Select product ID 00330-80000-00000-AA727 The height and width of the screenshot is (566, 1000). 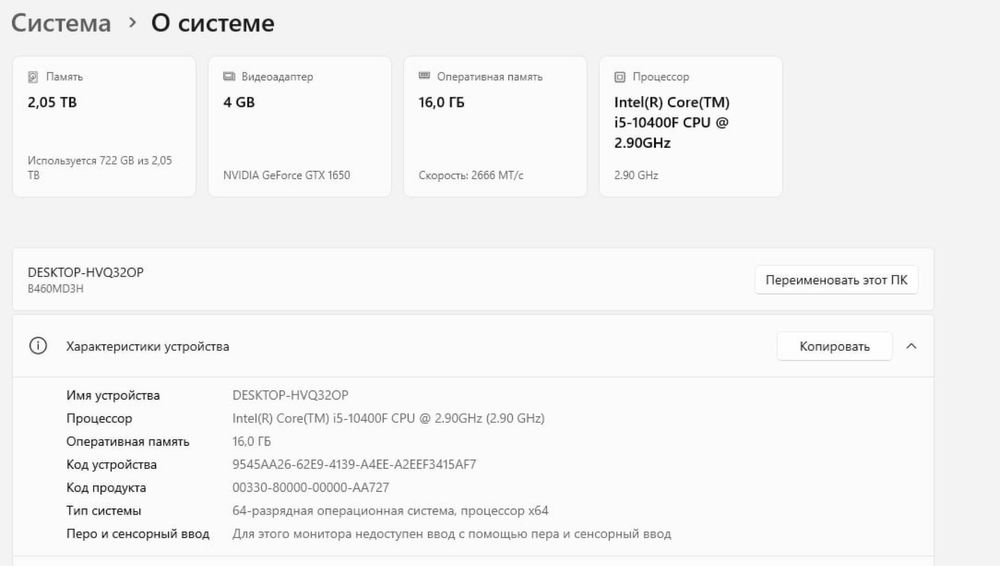(311, 488)
